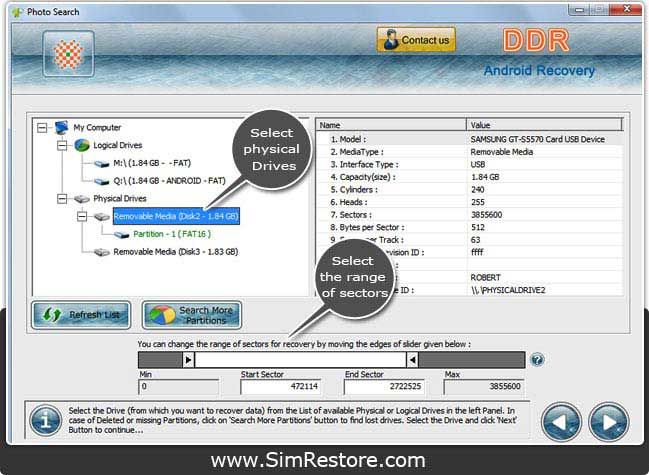Open the Contact us button
The width and height of the screenshot is (649, 475).
(x=416, y=40)
